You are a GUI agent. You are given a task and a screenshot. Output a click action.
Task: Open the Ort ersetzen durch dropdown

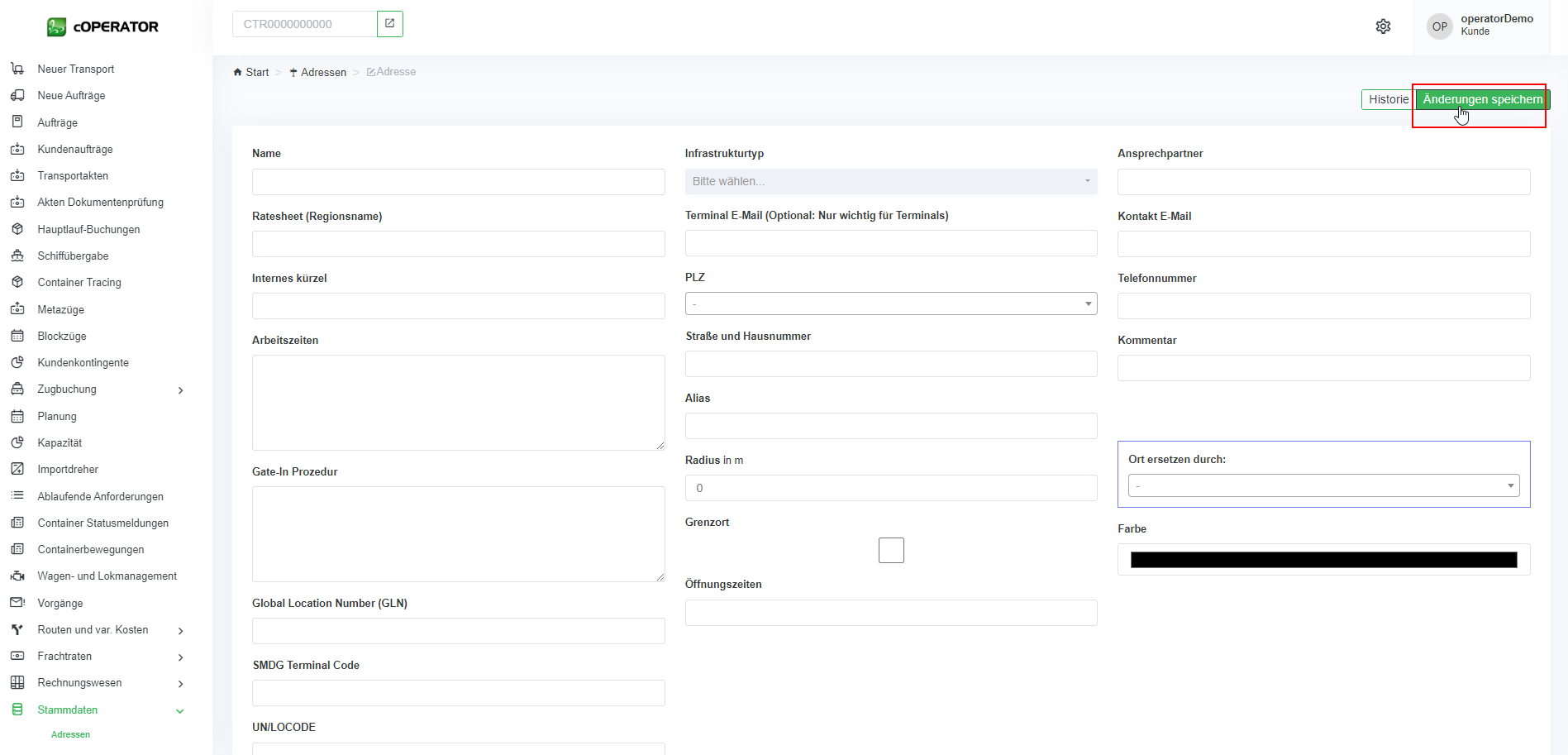pos(1323,485)
